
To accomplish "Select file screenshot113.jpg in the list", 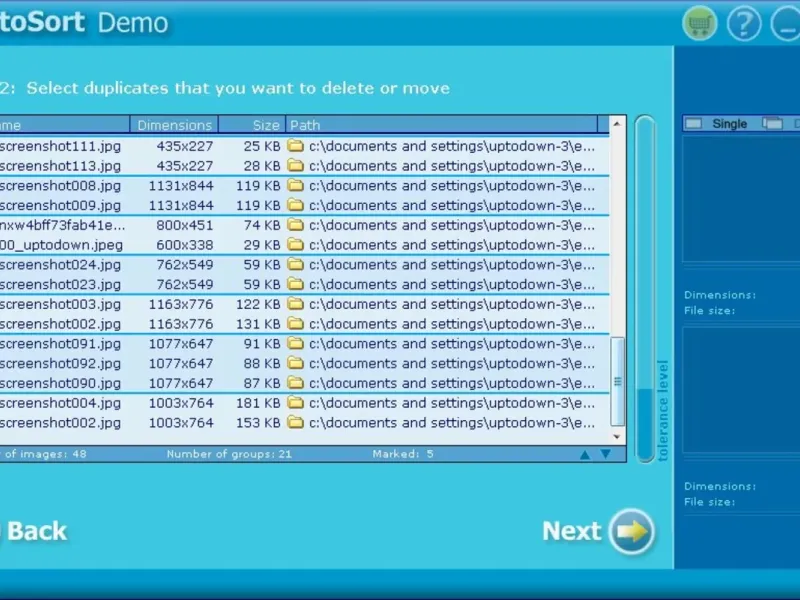I will 60,166.
